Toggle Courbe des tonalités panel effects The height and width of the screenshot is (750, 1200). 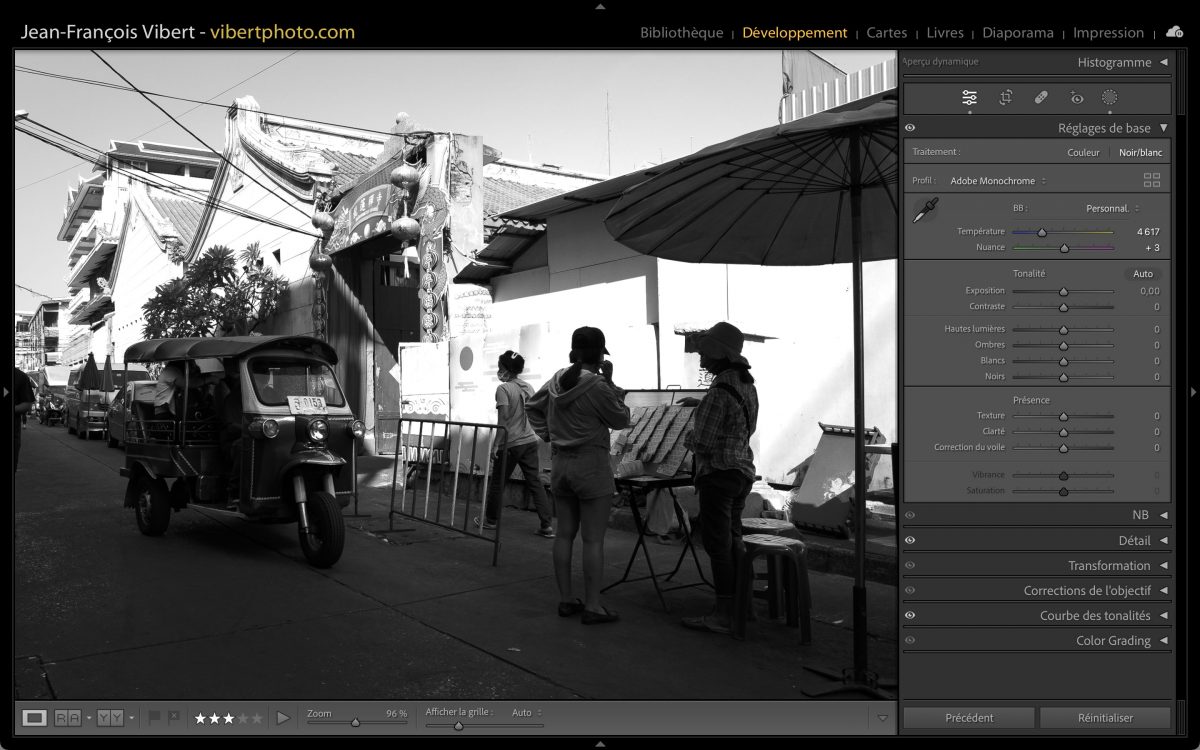tap(910, 615)
